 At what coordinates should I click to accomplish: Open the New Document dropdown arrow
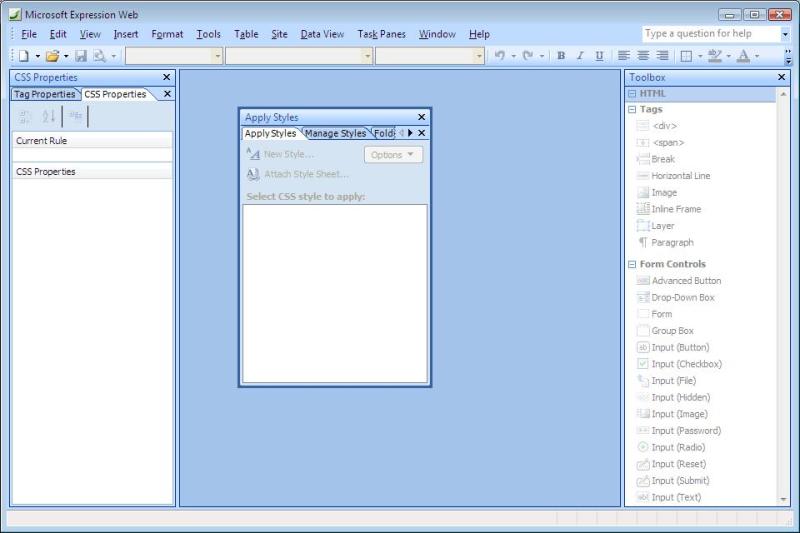click(37, 56)
